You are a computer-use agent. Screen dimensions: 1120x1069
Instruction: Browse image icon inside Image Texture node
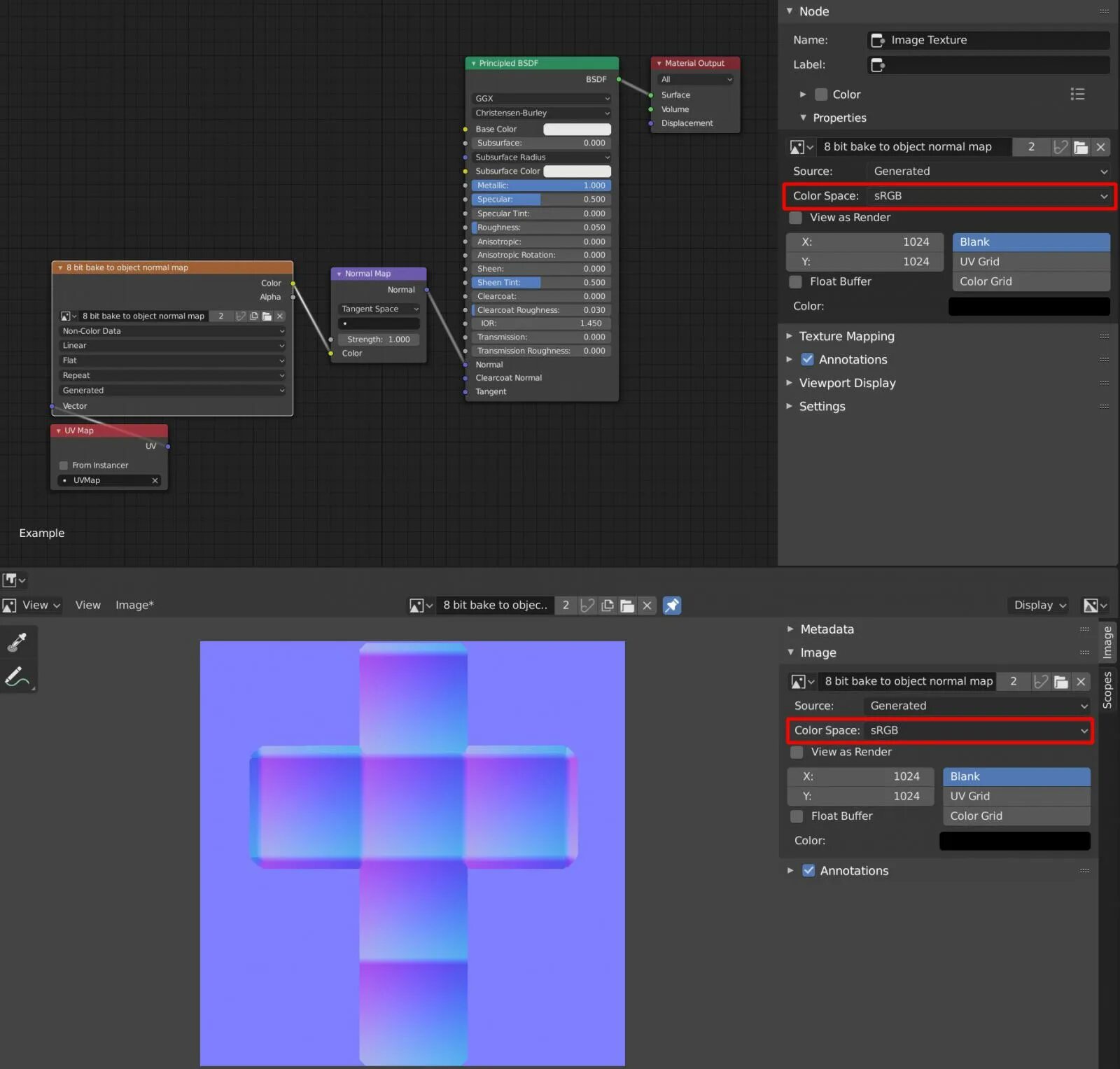coord(69,316)
